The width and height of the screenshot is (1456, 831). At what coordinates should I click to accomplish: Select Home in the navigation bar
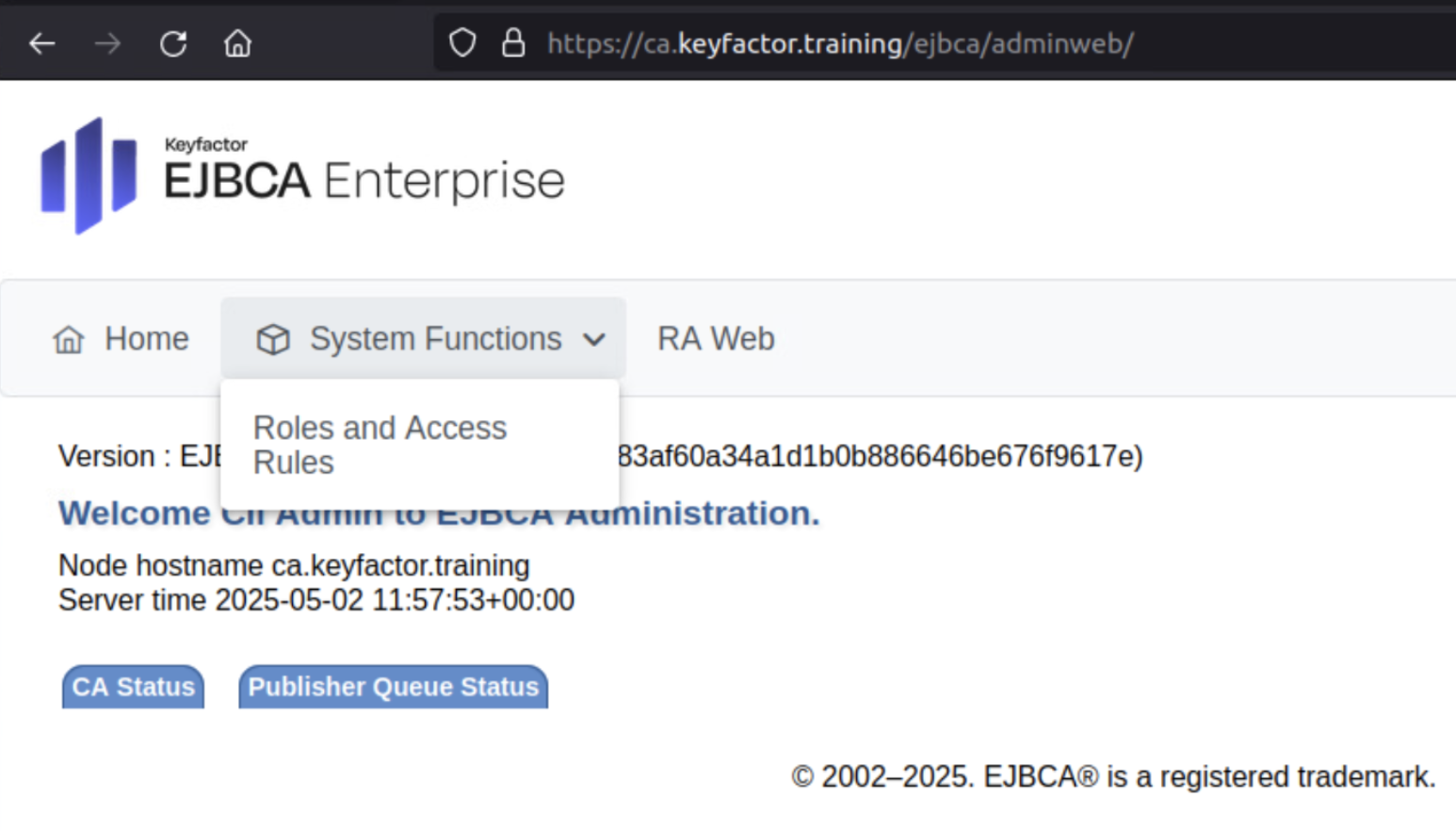(x=146, y=338)
